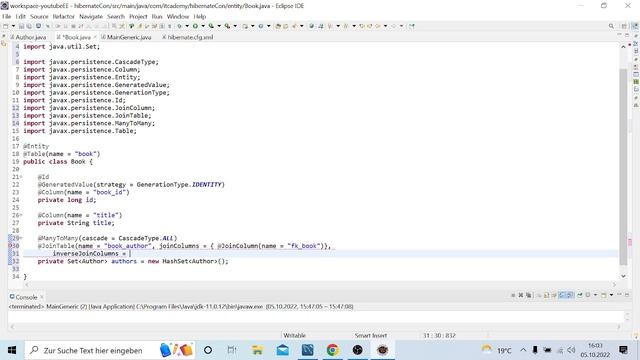The width and height of the screenshot is (640, 360).
Task: Open the Help menu
Action: click(x=200, y=16)
